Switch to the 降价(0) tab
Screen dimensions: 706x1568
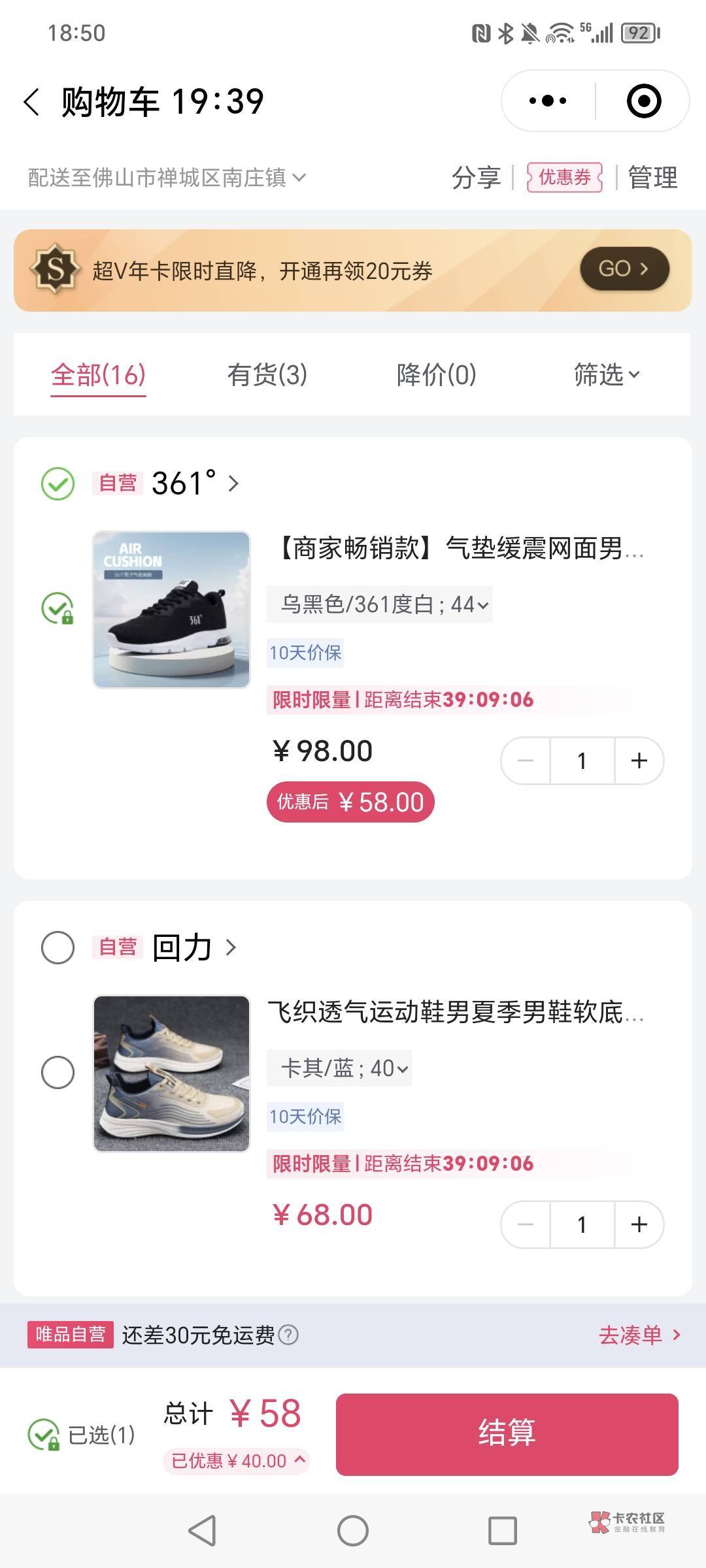tap(436, 375)
